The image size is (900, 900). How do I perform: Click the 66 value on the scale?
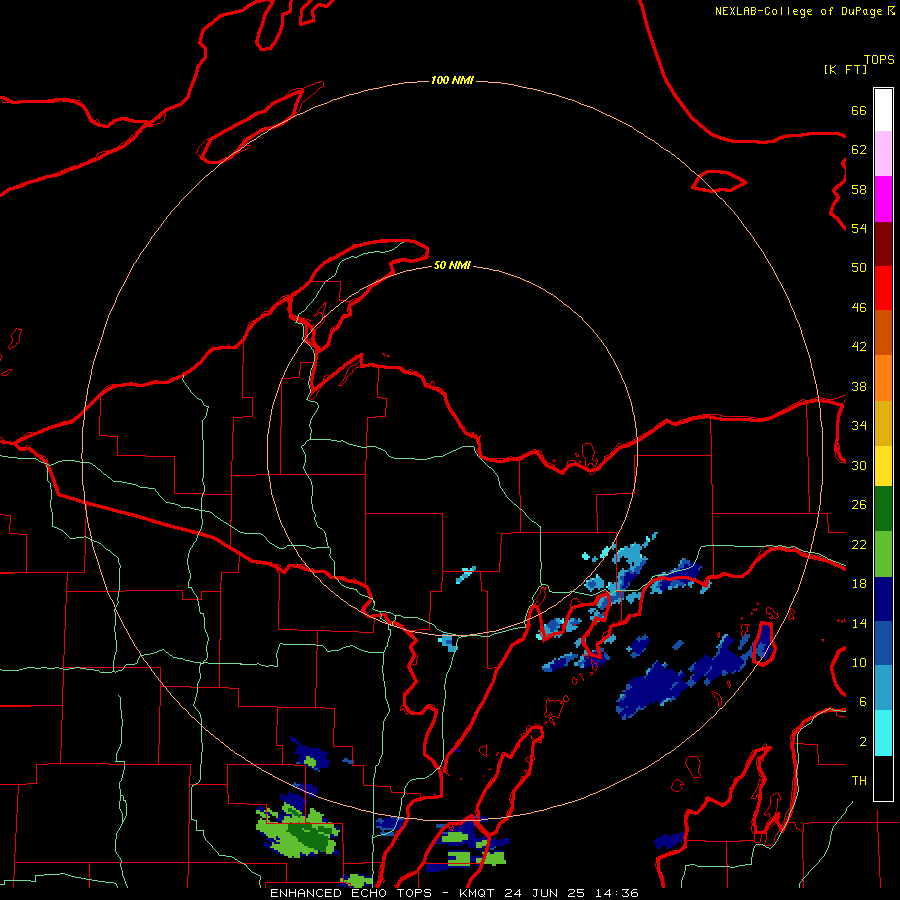click(x=859, y=111)
